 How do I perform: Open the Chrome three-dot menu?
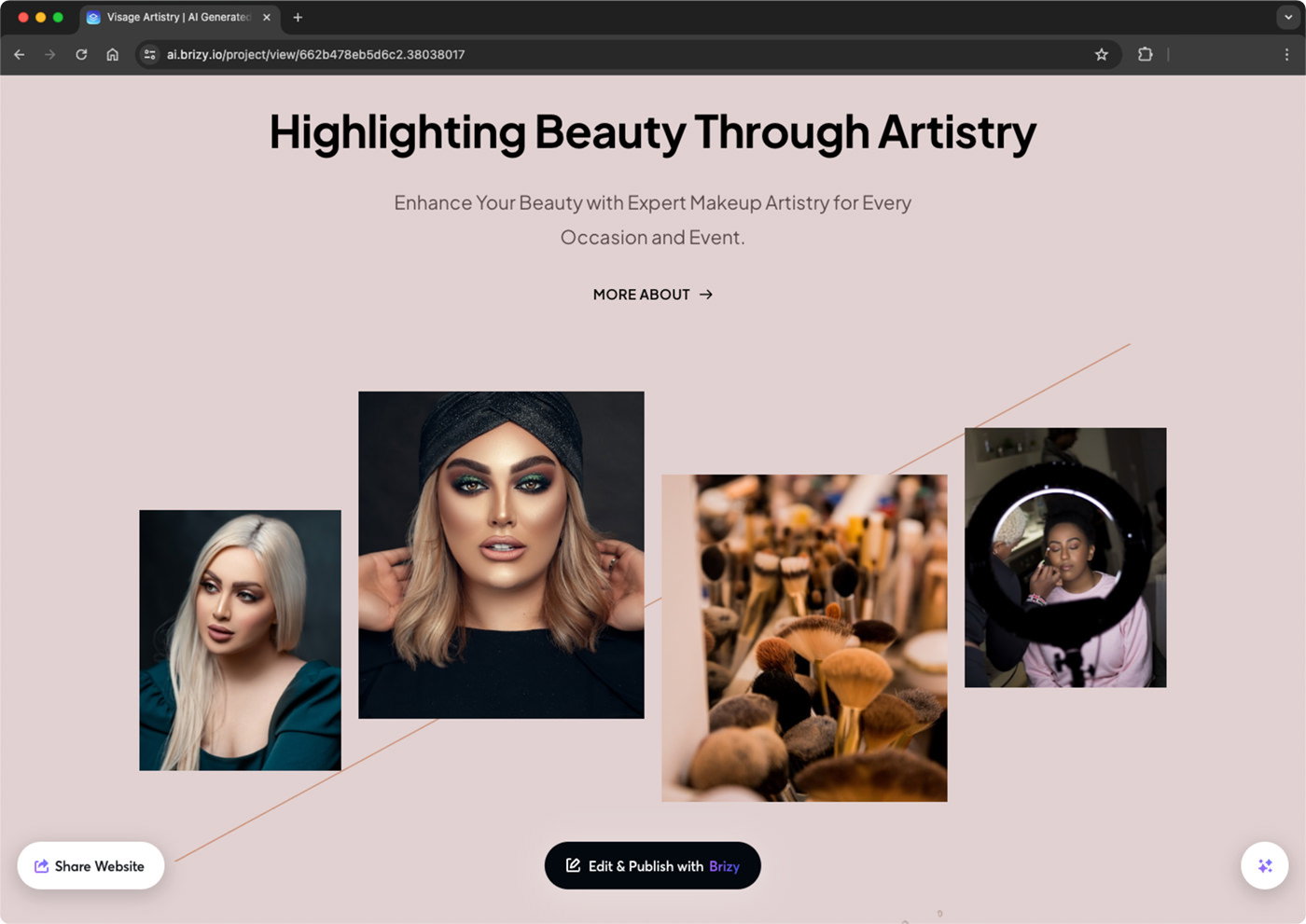[1286, 54]
